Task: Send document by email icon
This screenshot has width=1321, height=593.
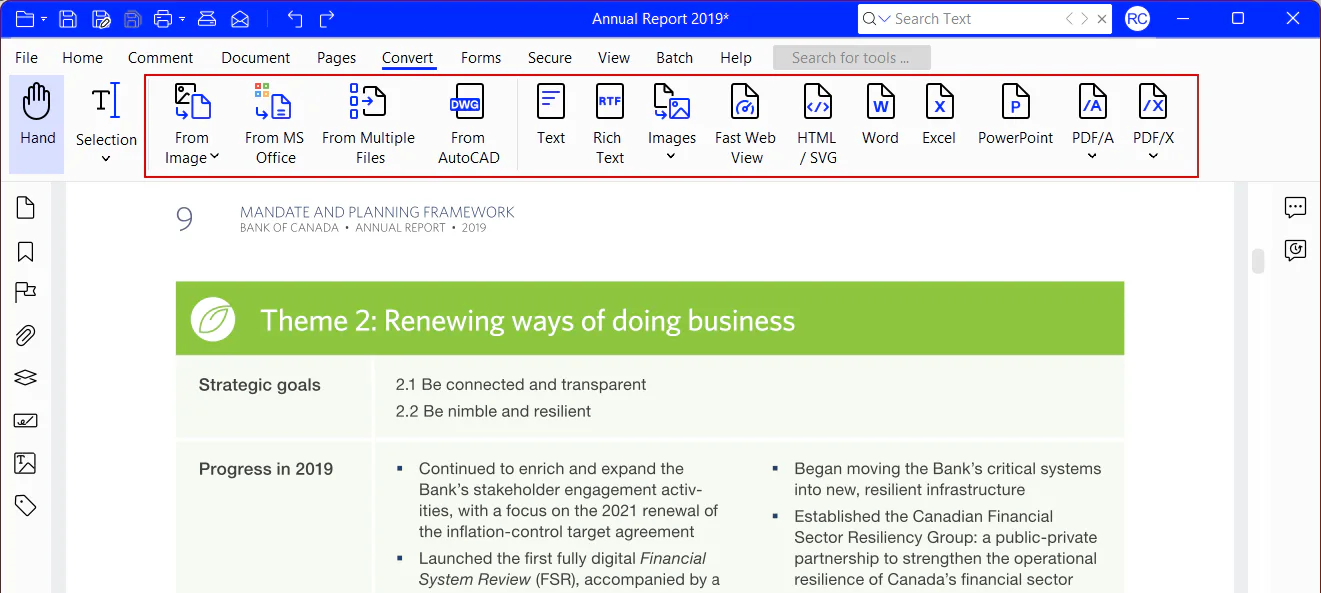Action: (x=240, y=19)
